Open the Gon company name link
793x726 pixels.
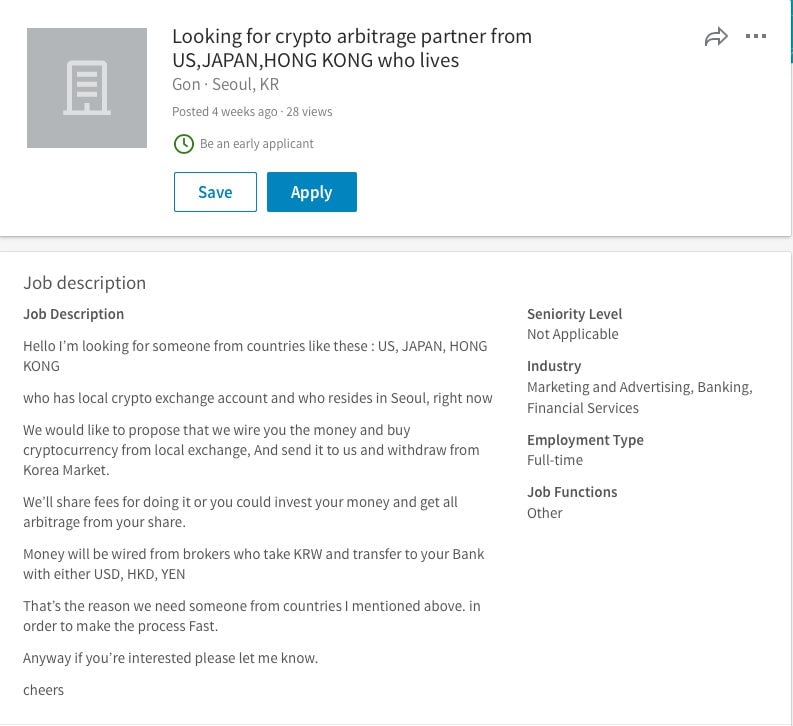pos(186,84)
